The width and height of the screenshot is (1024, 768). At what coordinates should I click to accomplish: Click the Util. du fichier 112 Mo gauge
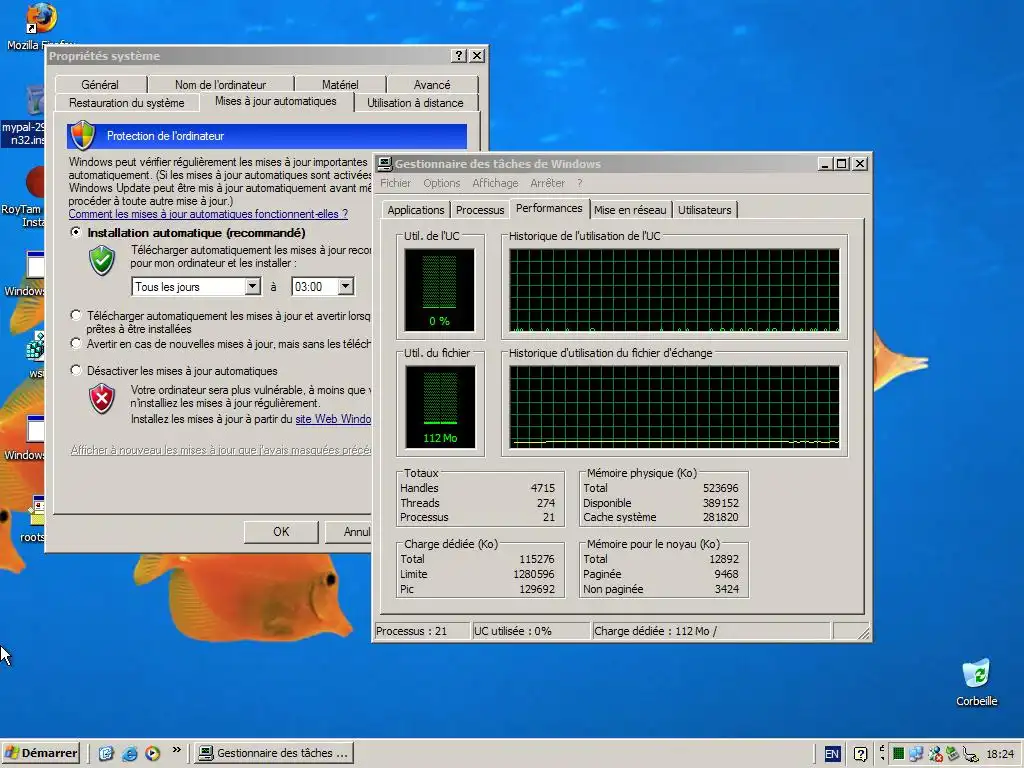pyautogui.click(x=440, y=406)
